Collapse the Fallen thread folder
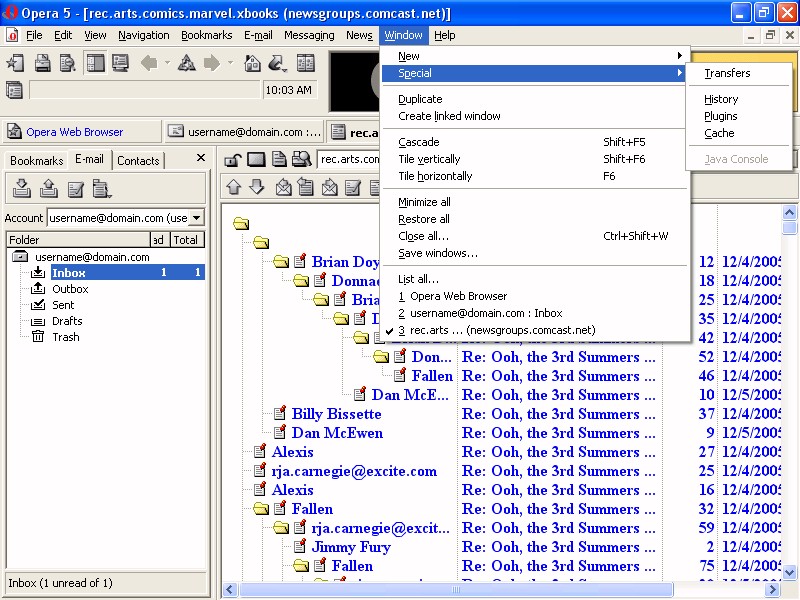Image resolution: width=800 pixels, height=600 pixels. (261, 509)
